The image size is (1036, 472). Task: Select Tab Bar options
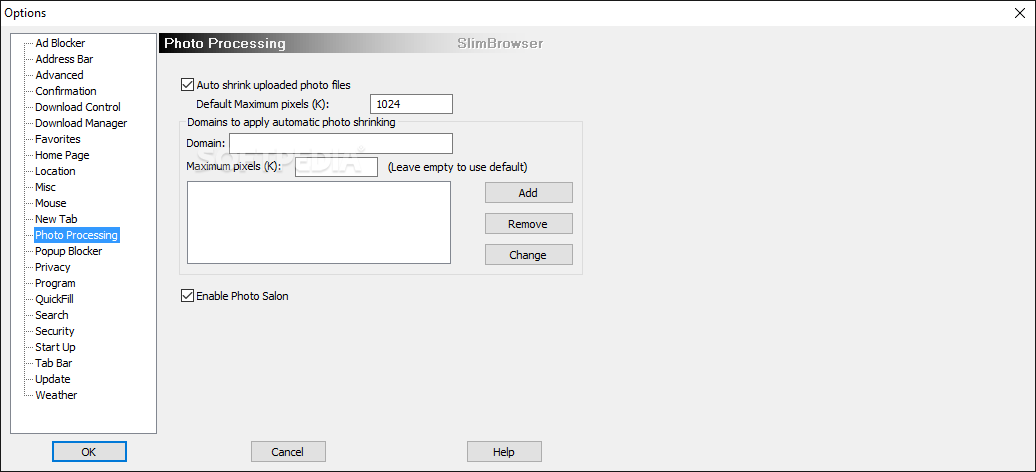pyautogui.click(x=54, y=363)
